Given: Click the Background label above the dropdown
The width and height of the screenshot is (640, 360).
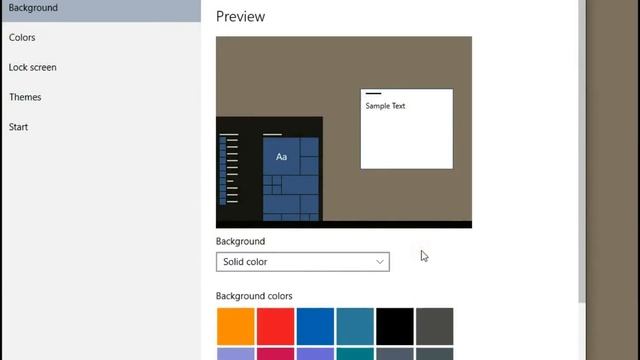Looking at the screenshot, I should (x=240, y=241).
